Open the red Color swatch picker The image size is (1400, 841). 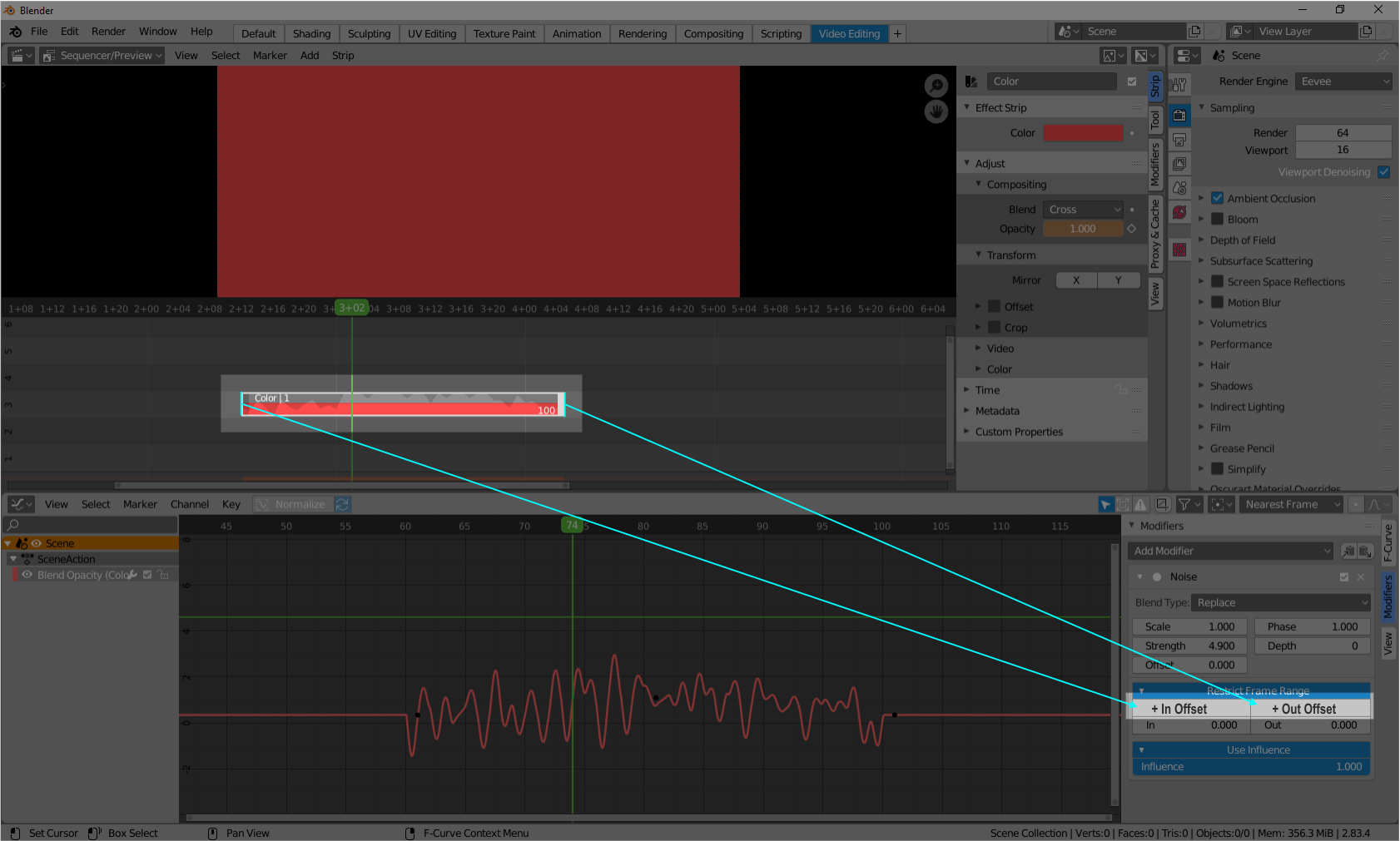pos(1083,133)
